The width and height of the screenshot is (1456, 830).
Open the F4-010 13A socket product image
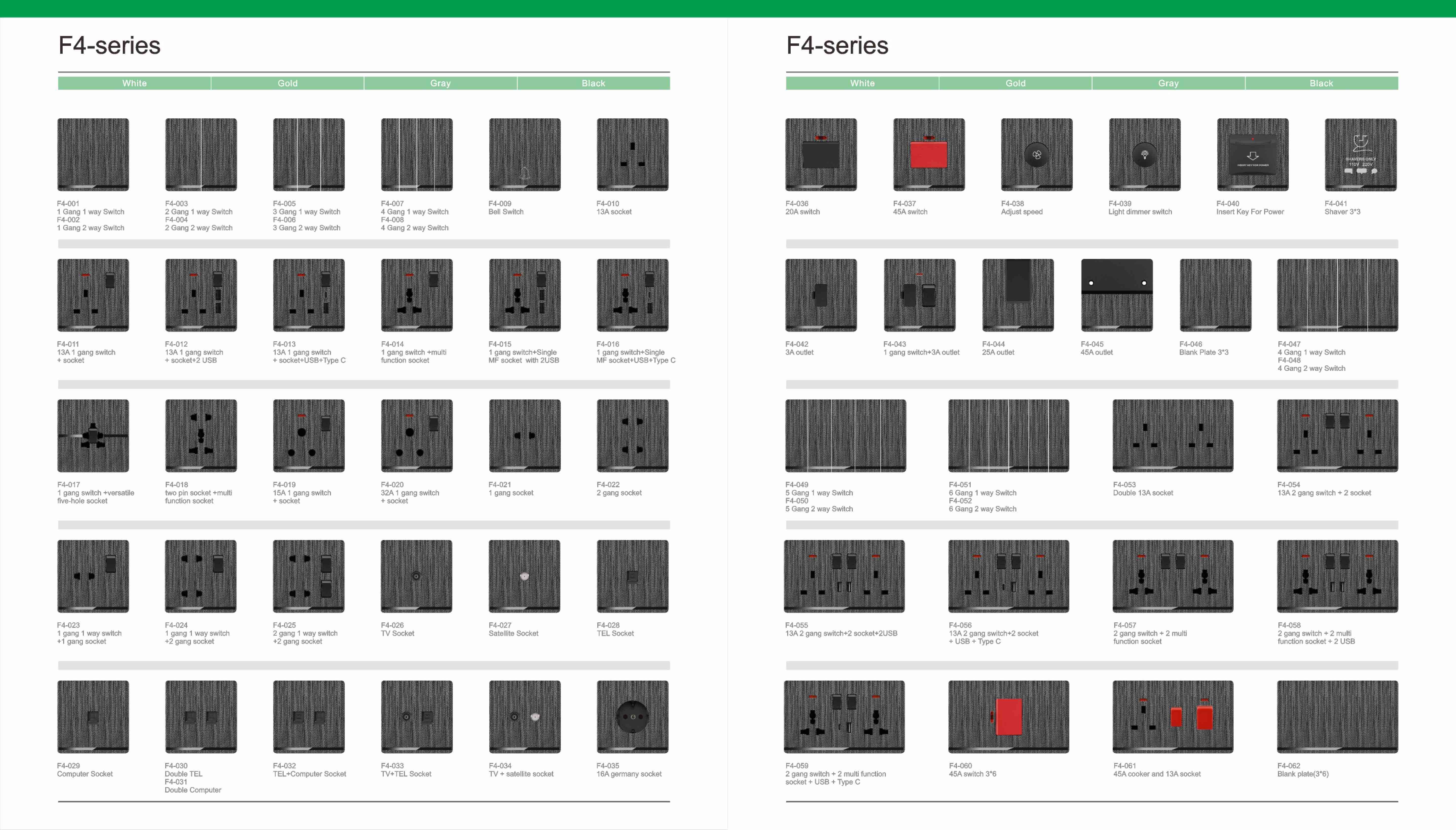coord(632,155)
